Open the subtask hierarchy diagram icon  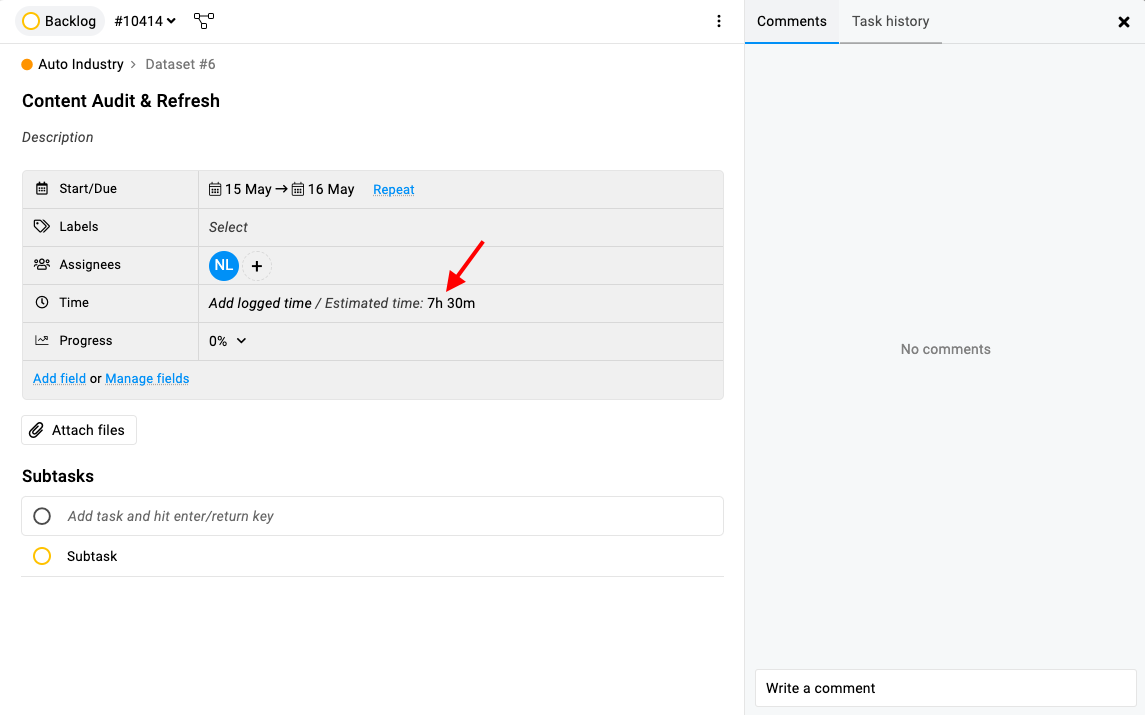[x=204, y=21]
